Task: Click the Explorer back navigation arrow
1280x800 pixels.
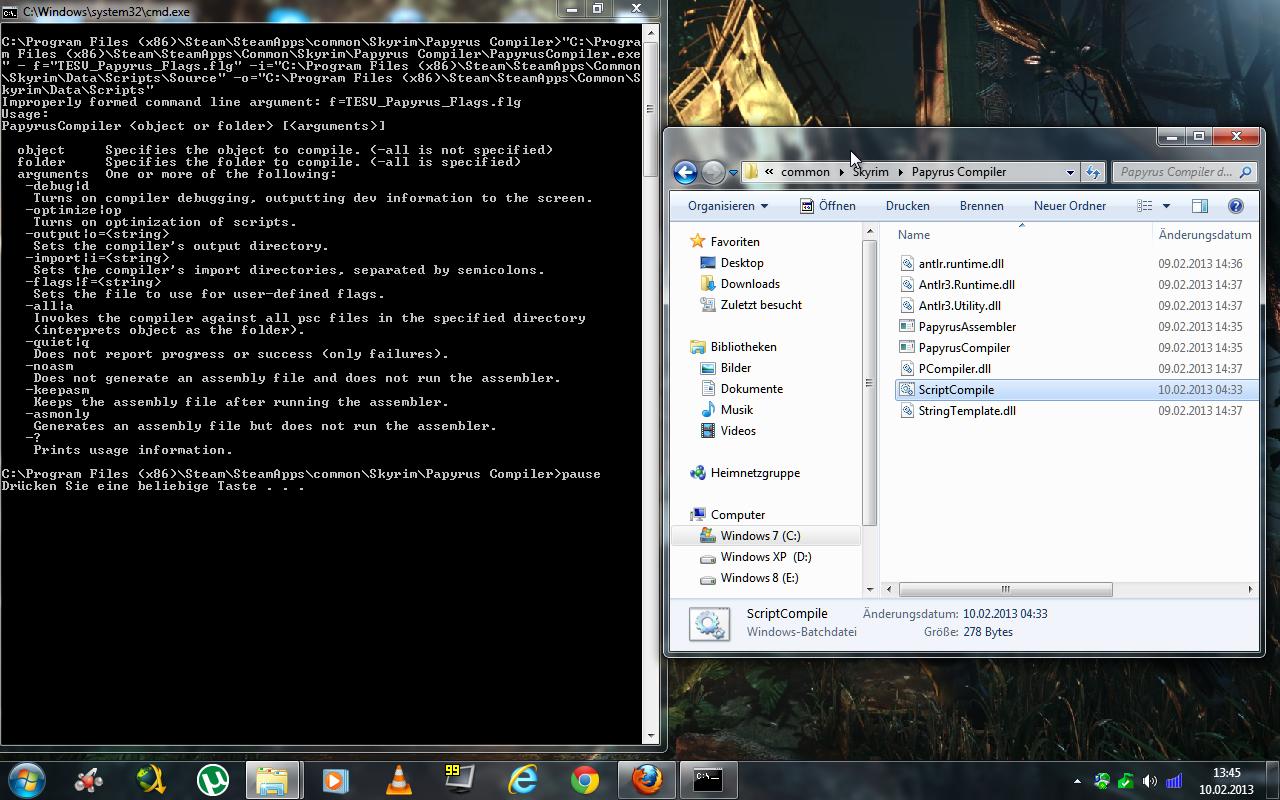Action: [685, 172]
